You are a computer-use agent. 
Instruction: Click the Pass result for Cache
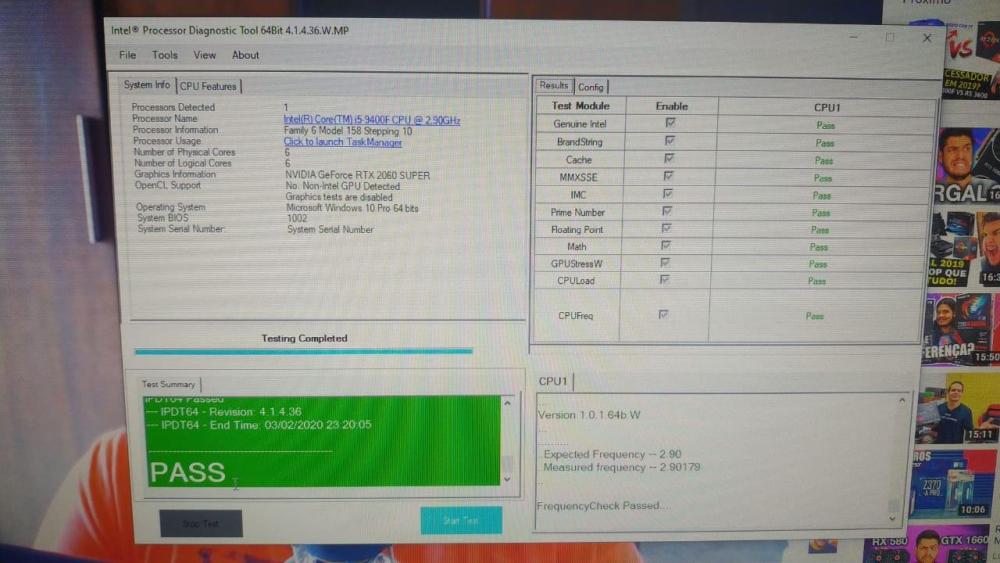823,161
